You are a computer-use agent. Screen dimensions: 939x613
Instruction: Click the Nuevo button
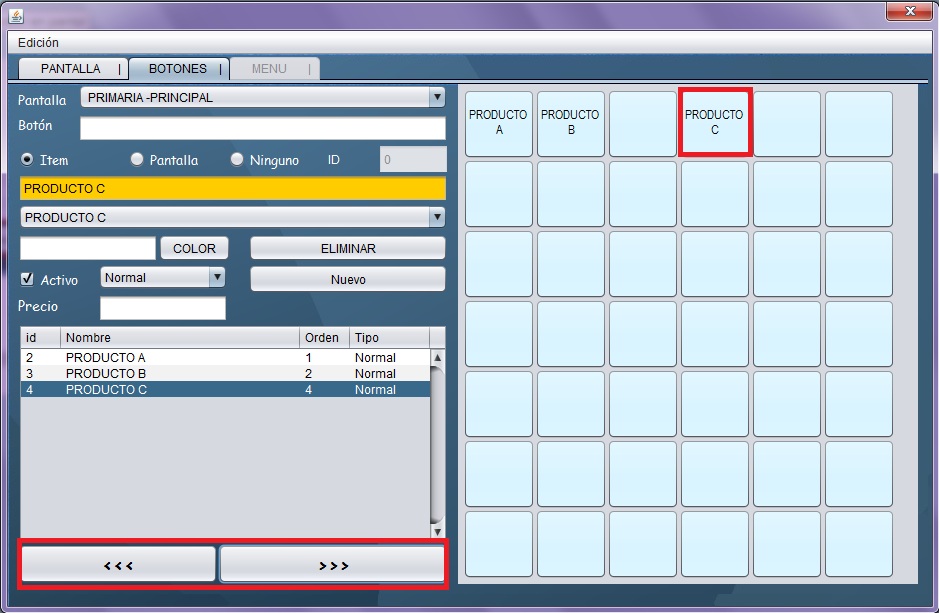click(x=347, y=280)
